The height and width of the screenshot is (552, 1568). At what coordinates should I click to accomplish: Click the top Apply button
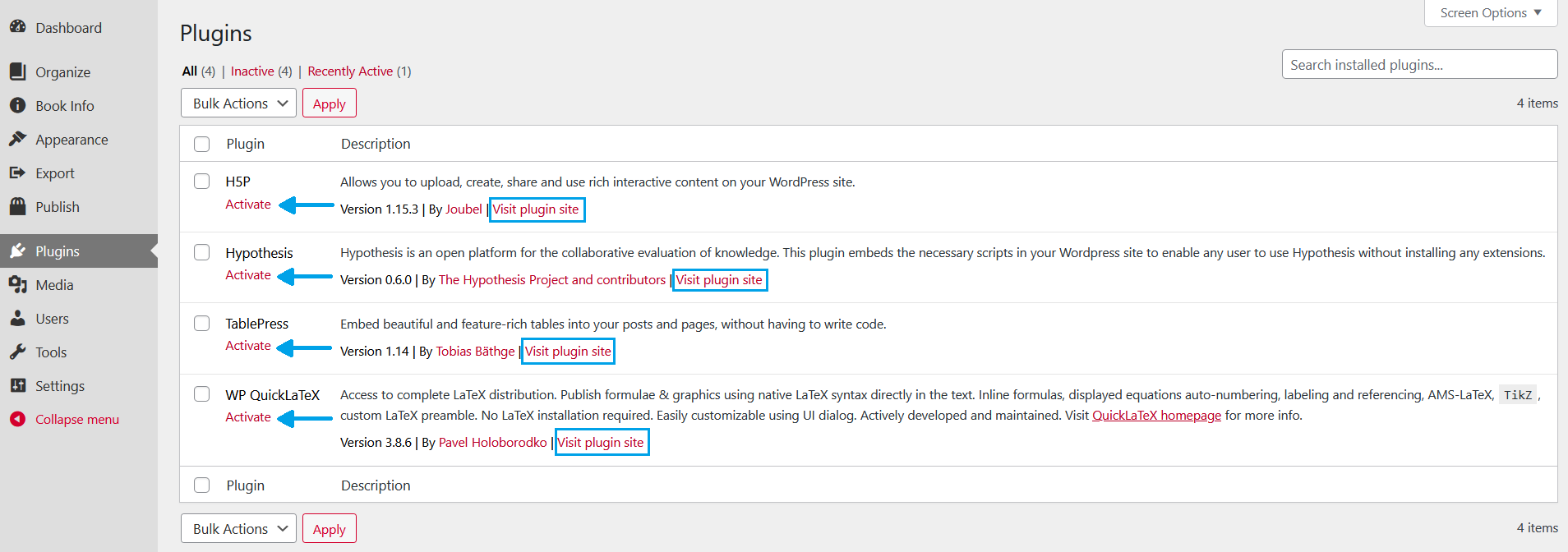pos(329,103)
